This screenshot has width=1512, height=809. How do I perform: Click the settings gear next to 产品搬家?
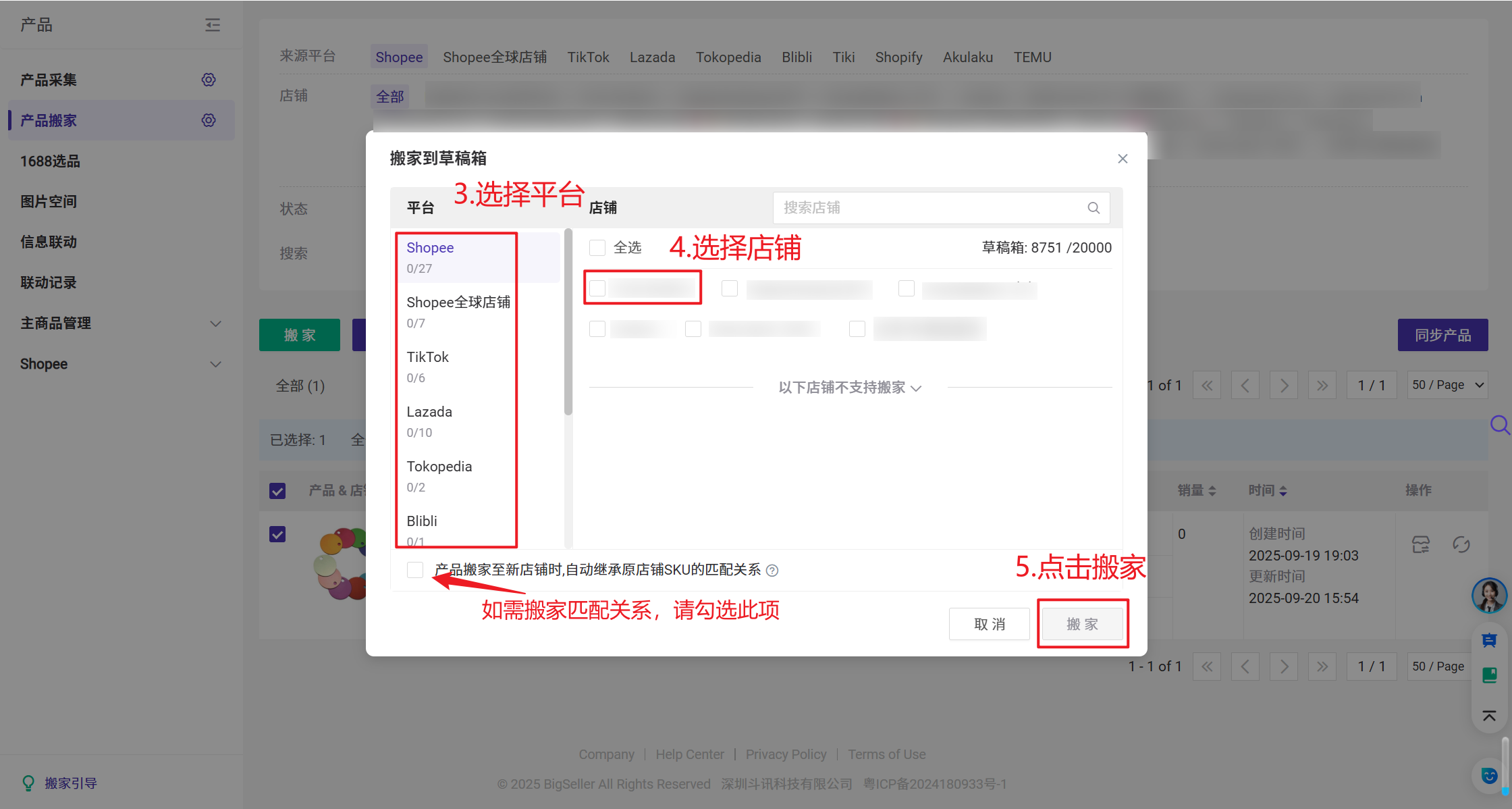pos(209,120)
